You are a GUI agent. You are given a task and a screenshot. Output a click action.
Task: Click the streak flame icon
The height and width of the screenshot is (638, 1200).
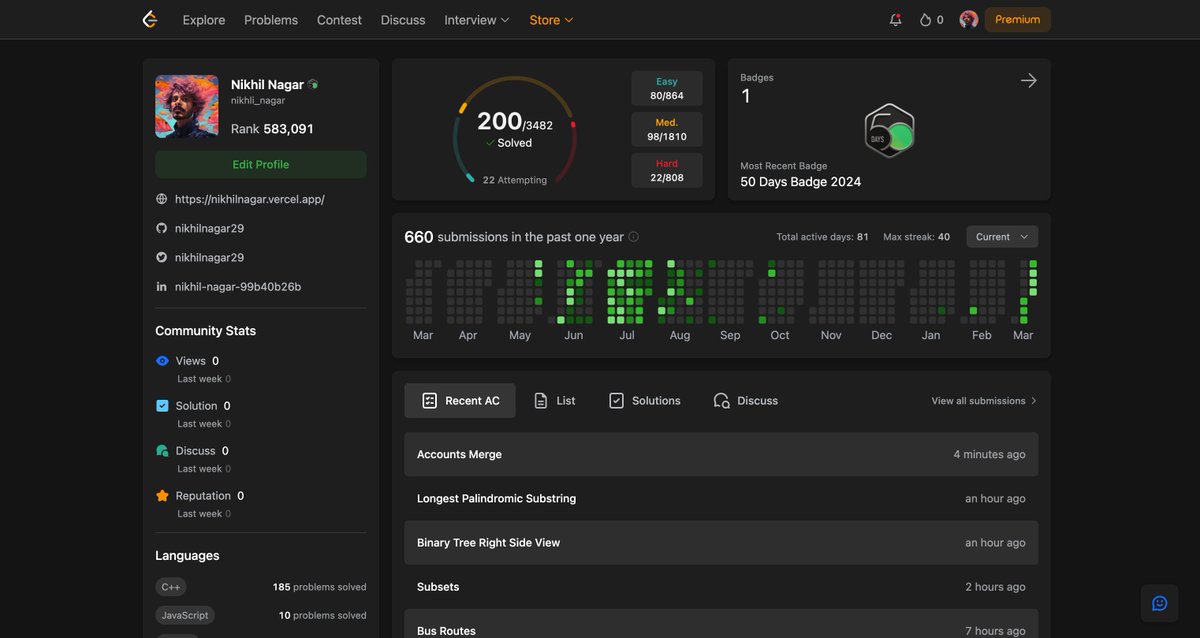(x=925, y=20)
